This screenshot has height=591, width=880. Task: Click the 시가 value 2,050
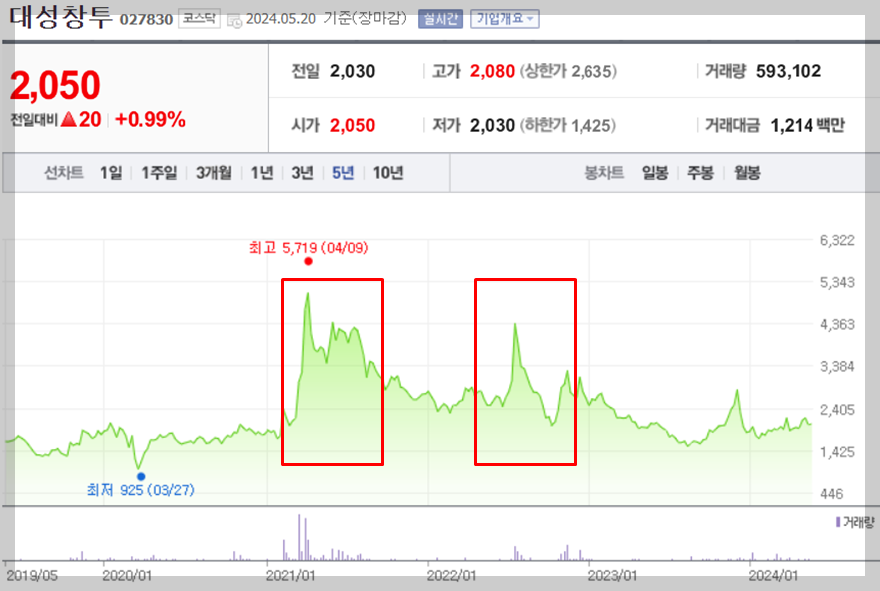(x=352, y=125)
